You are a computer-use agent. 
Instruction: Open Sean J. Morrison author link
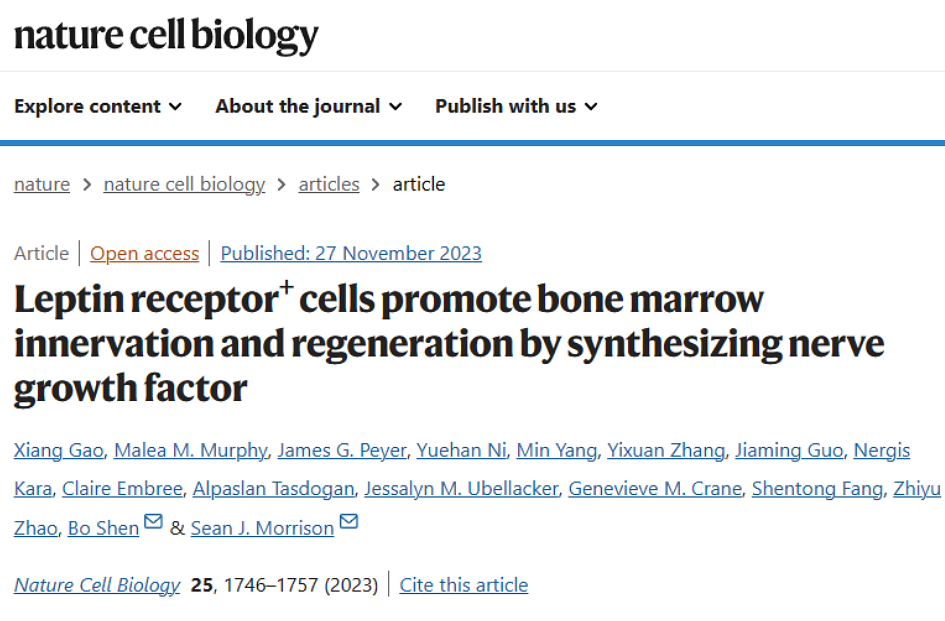tap(262, 528)
